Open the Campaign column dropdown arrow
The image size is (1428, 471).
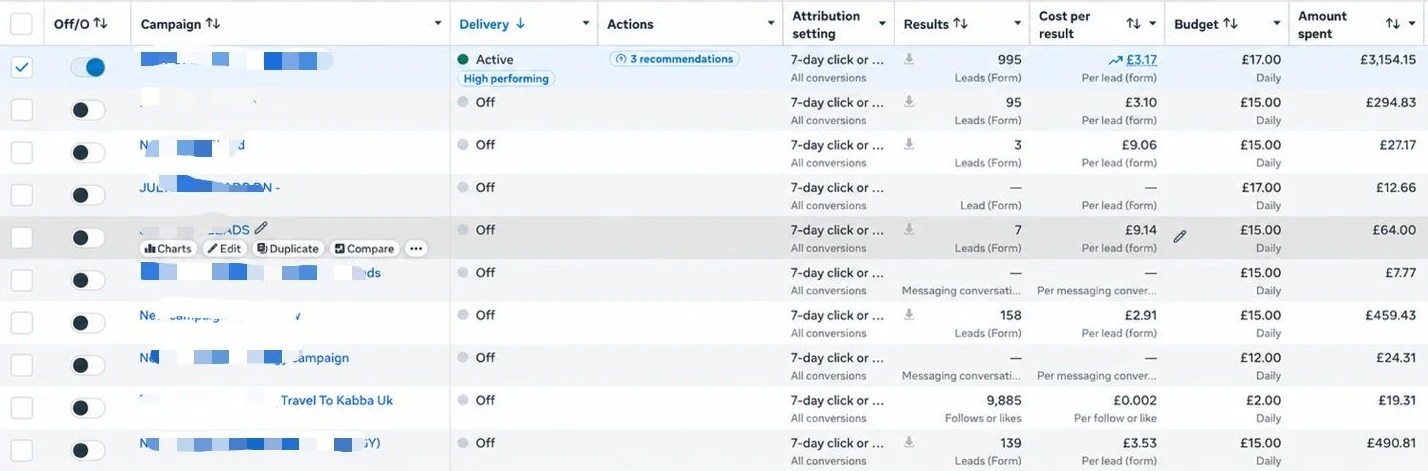click(x=438, y=24)
